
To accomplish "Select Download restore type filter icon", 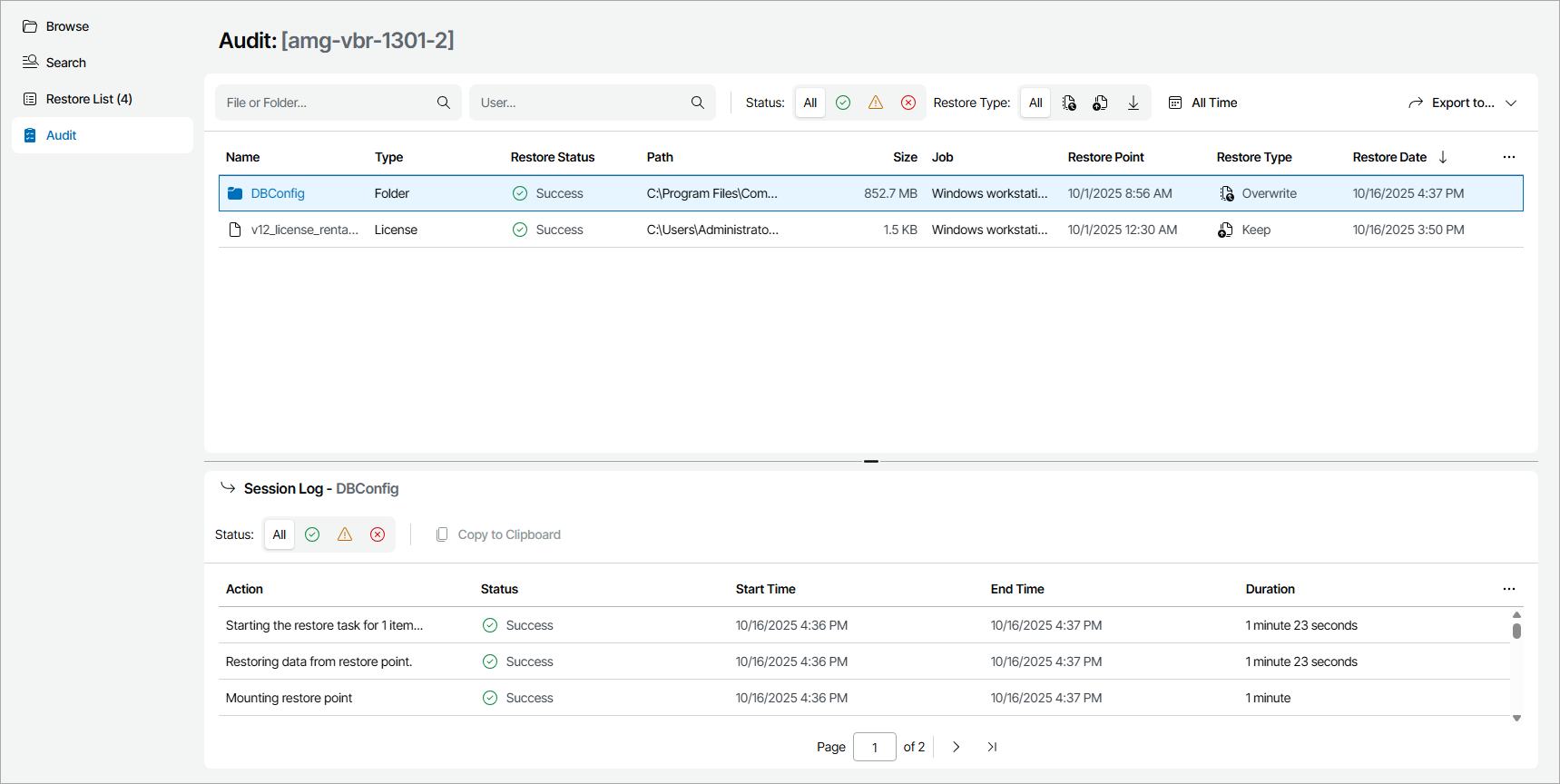I will pyautogui.click(x=1133, y=103).
